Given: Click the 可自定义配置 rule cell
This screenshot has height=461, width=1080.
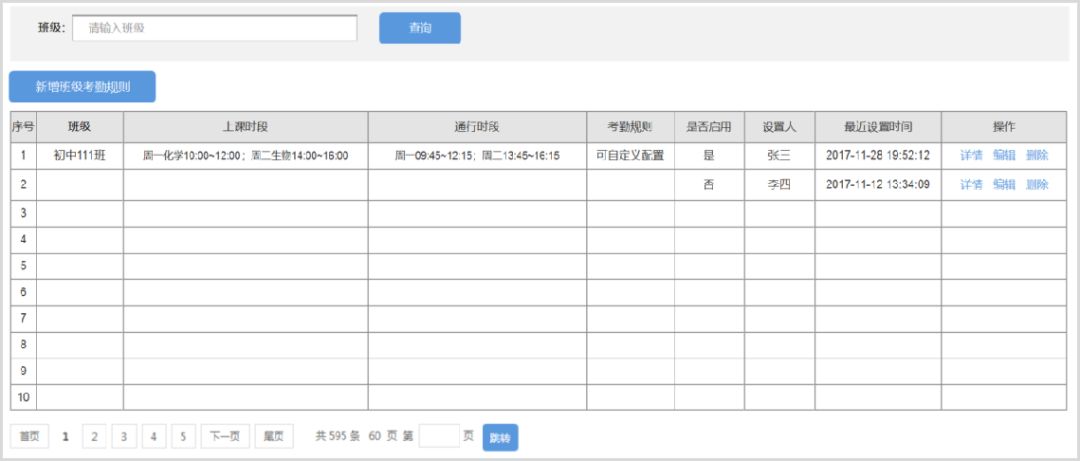Looking at the screenshot, I should pos(630,156).
